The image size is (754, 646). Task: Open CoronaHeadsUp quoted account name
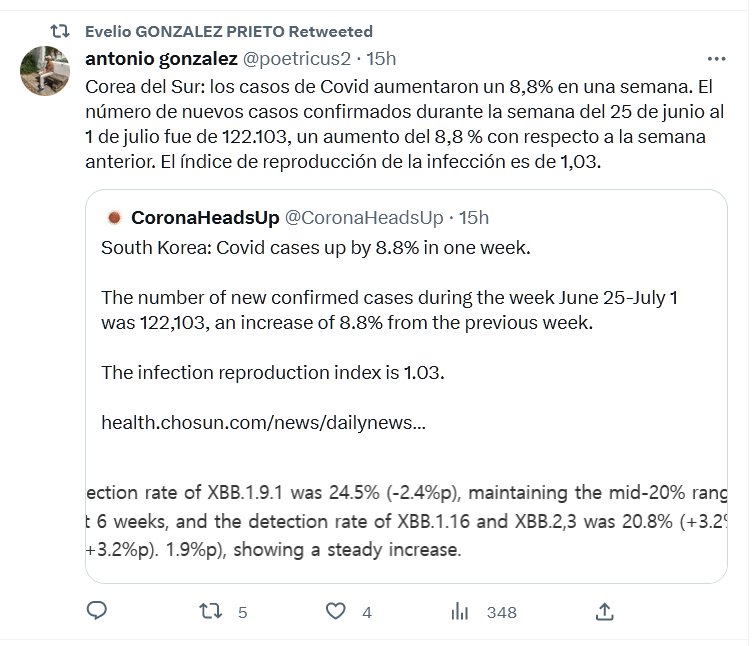[x=203, y=217]
